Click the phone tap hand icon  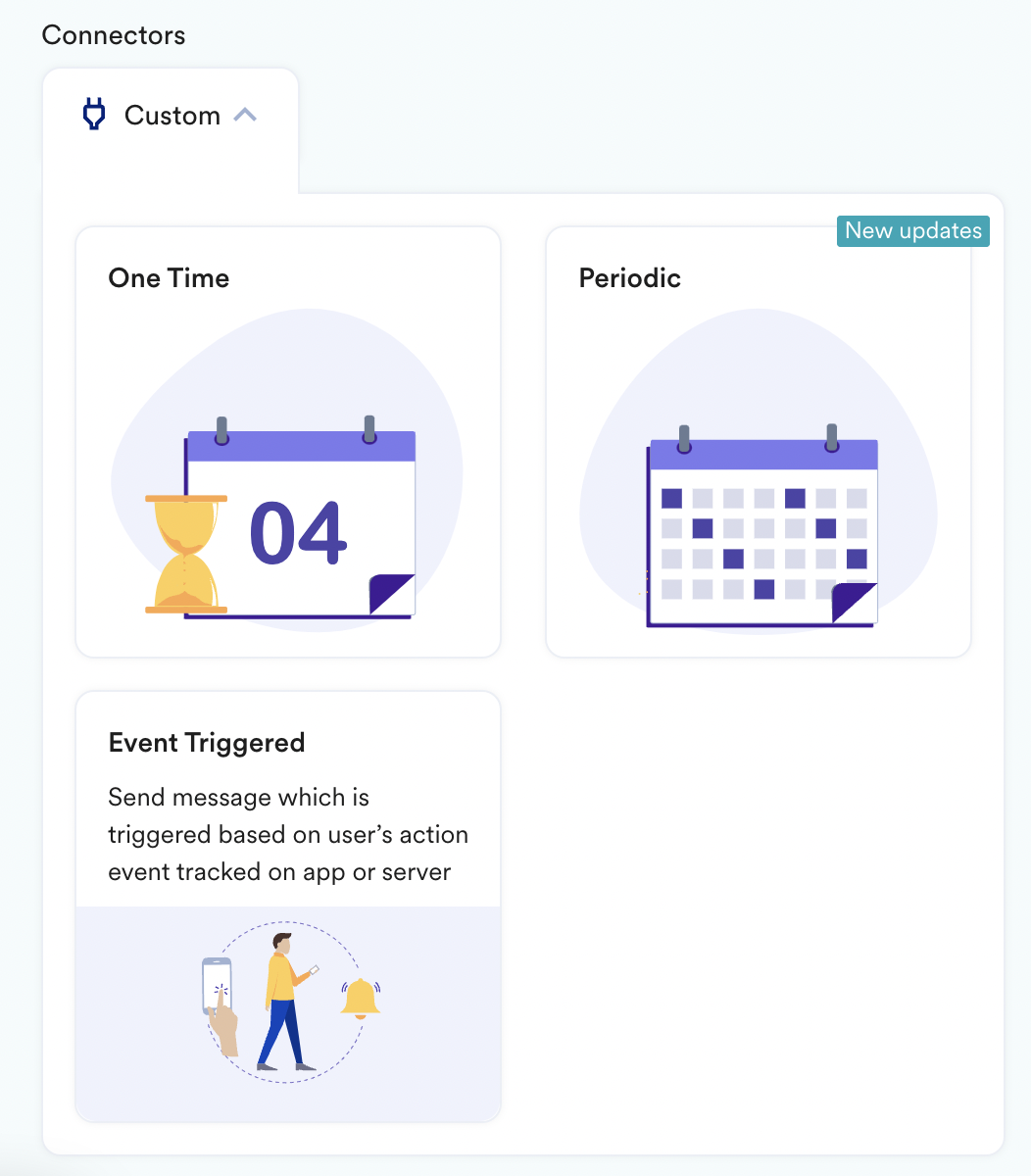coord(221,1005)
